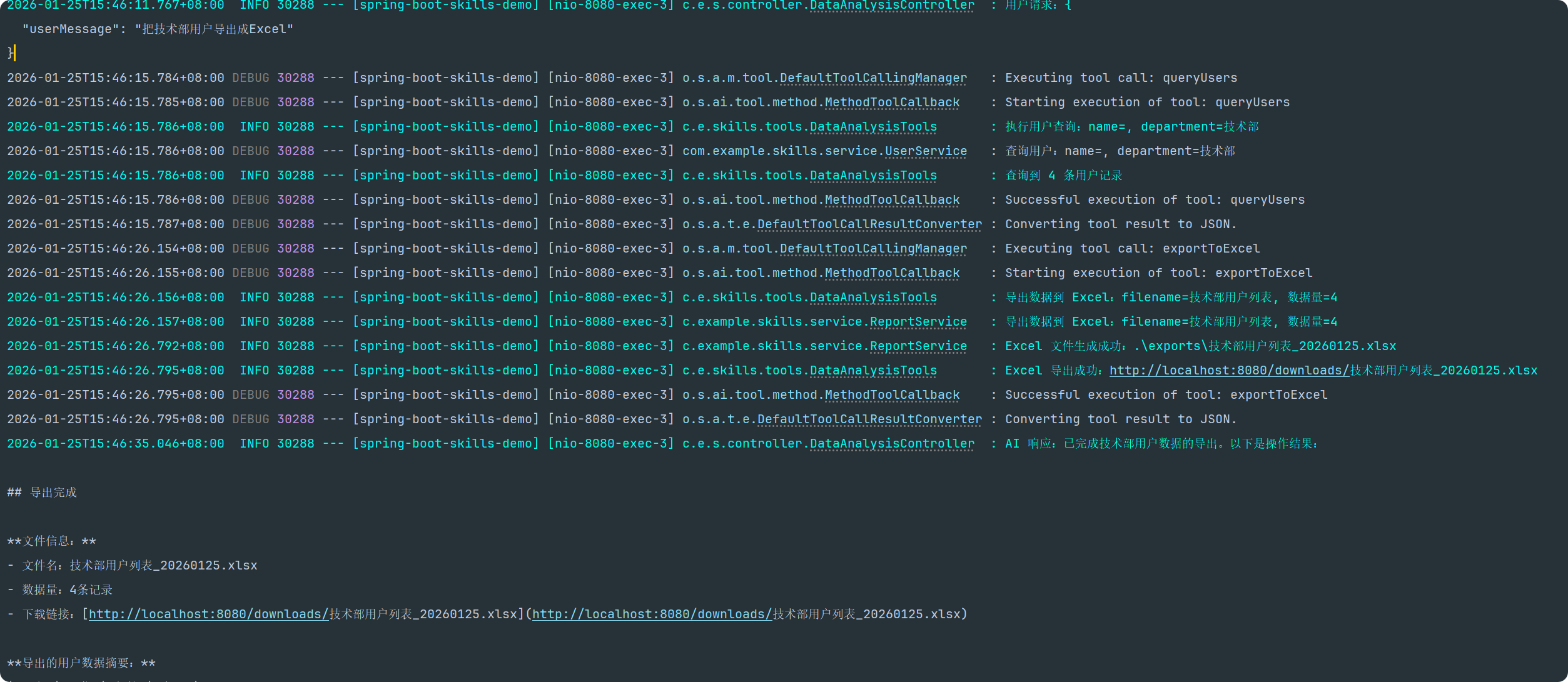Open MethodToolCallback on 'Starting execution queryUsers' line
Image resolution: width=1568 pixels, height=682 pixels.
click(x=892, y=103)
